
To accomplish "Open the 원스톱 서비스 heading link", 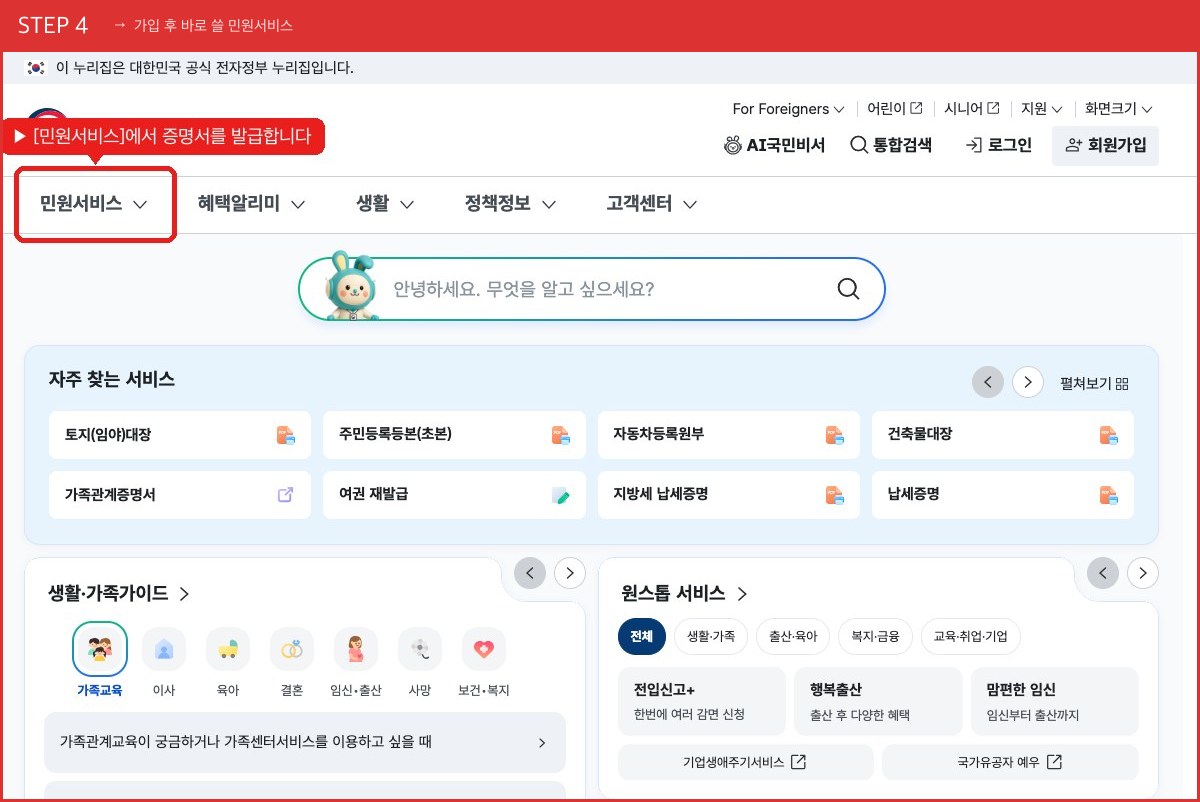I will coord(685,593).
